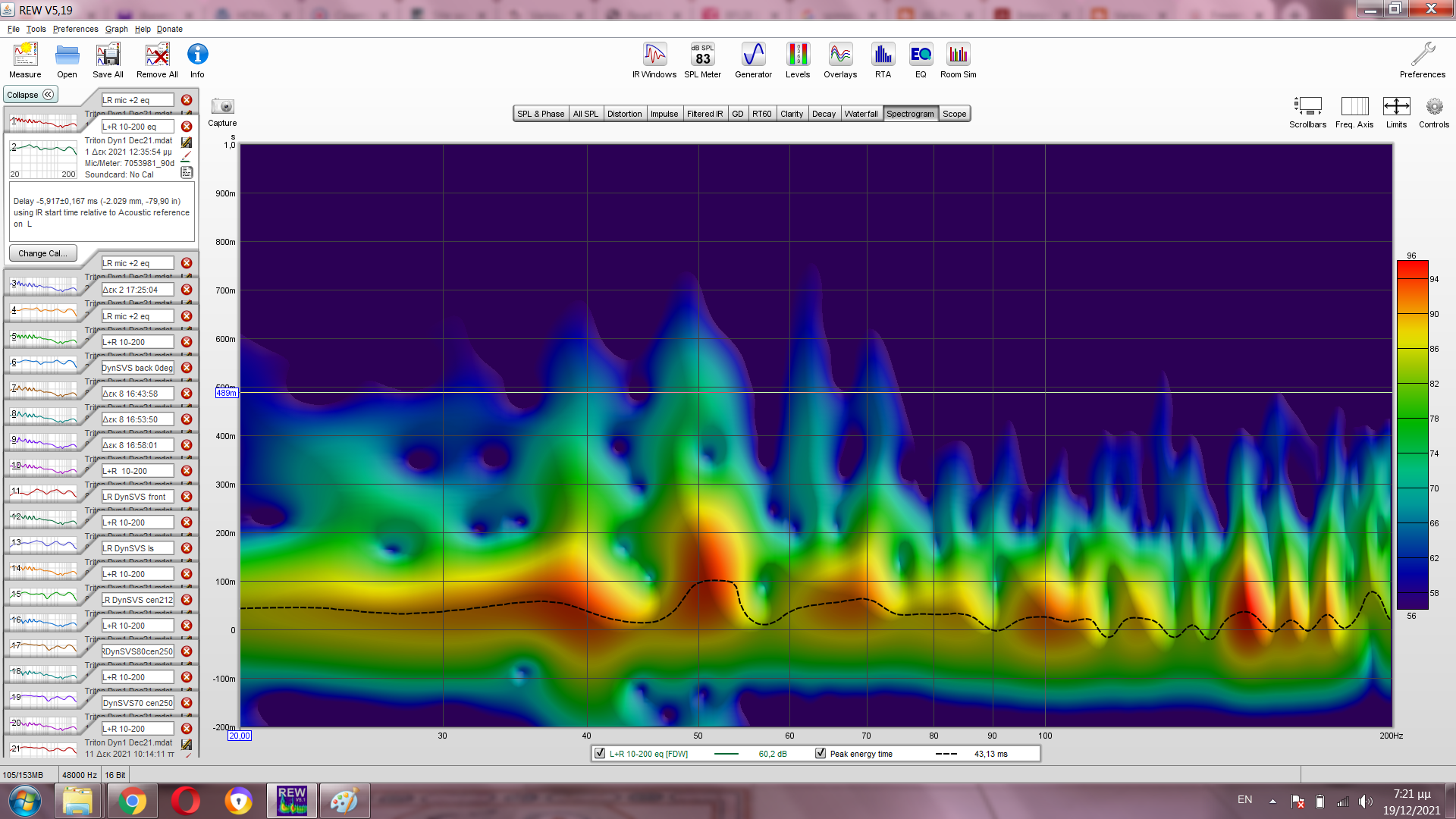Open the EQ window
This screenshot has height=819, width=1456.
[921, 61]
